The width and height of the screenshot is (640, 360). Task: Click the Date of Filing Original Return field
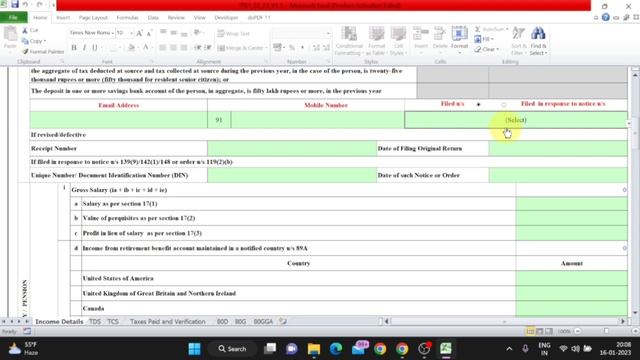click(558, 149)
